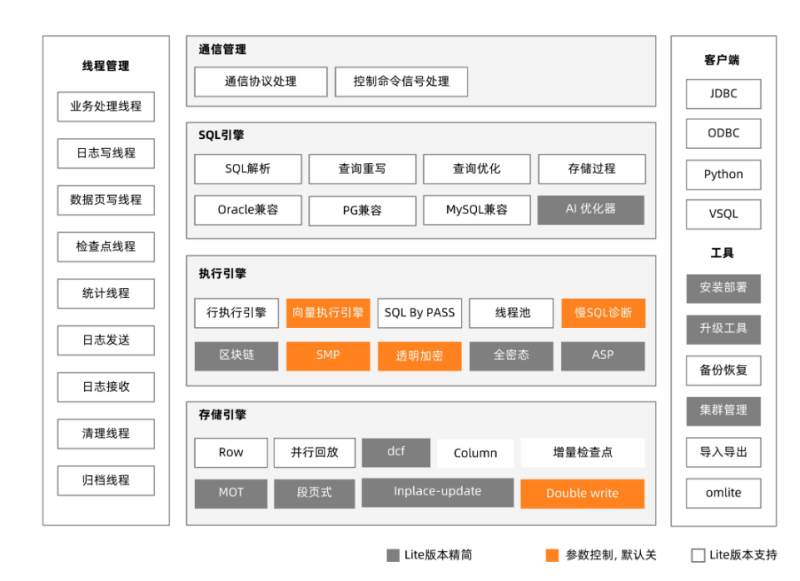This screenshot has height=581, width=800.
Task: Click the gray 区块链 box
Action: coord(236,355)
